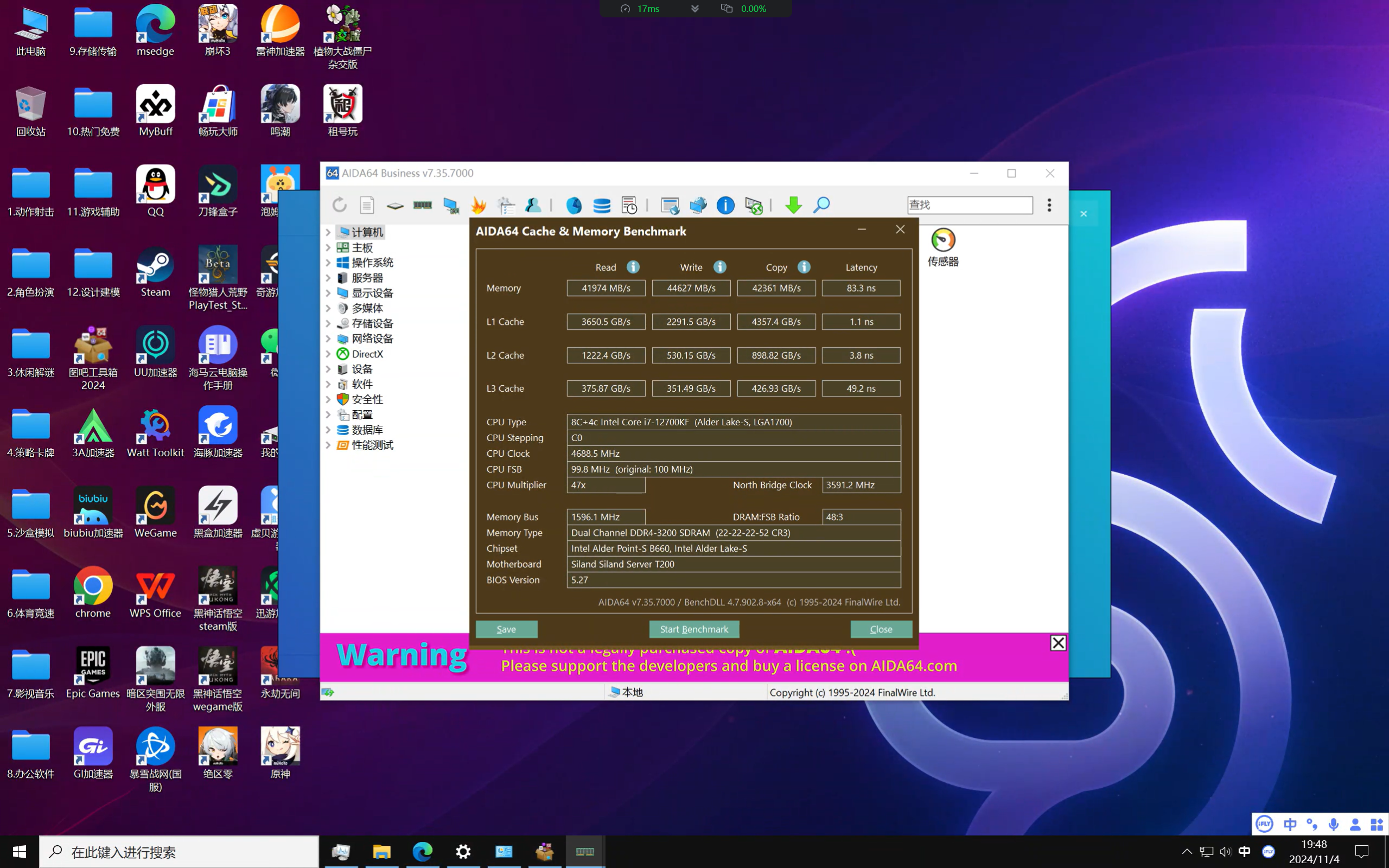Click the memory RAM stick toolbar icon
Image resolution: width=1389 pixels, height=868 pixels.
(x=423, y=205)
